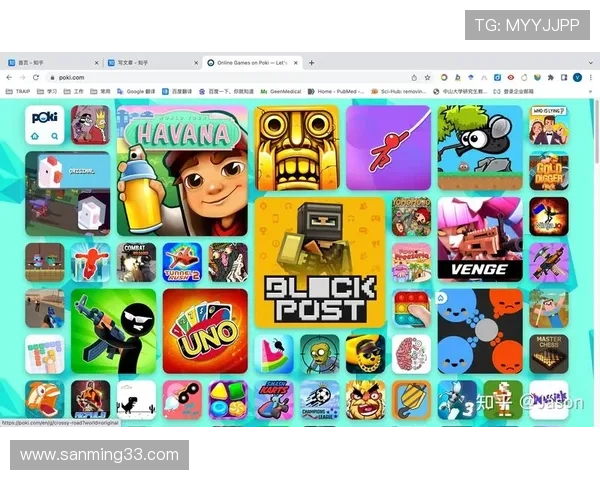Viewport: 600px width, 480px height.
Task: Reload the poki.com page
Action: coord(36,77)
